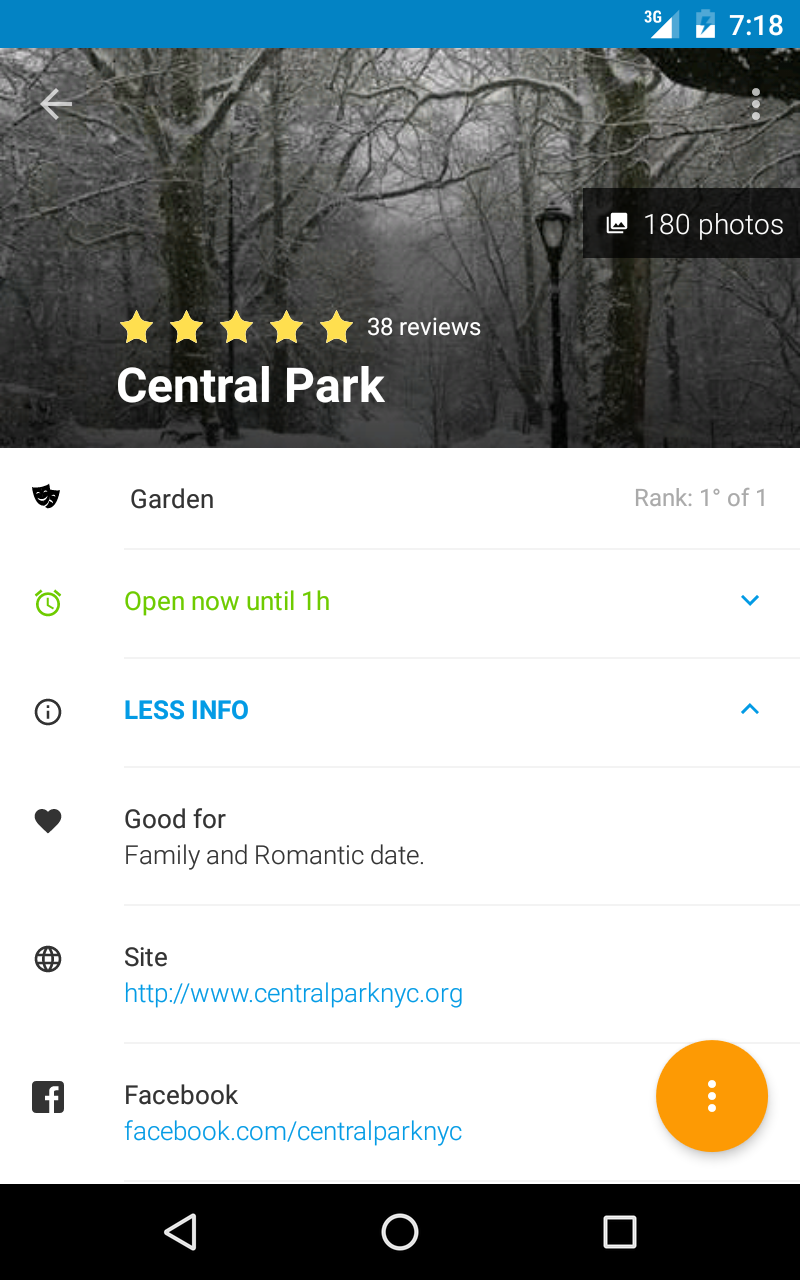Open the 38 reviews
Viewport: 800px width, 1280px height.
click(424, 327)
